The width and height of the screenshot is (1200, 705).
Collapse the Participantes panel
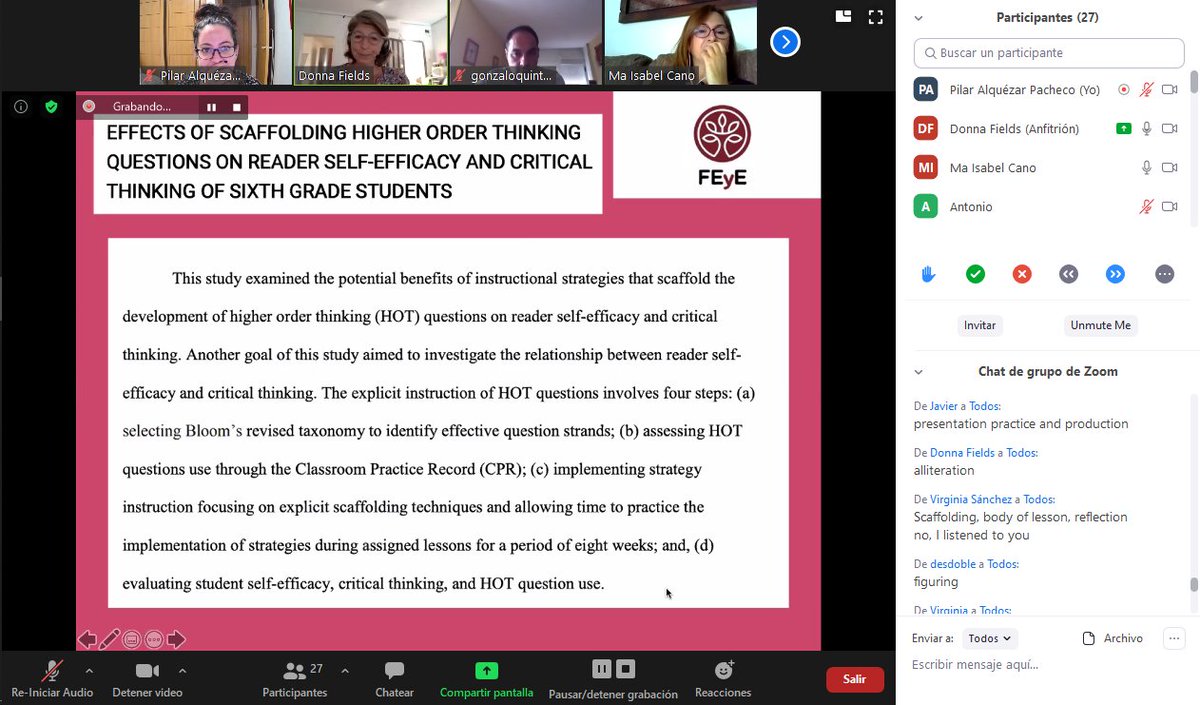tap(918, 17)
